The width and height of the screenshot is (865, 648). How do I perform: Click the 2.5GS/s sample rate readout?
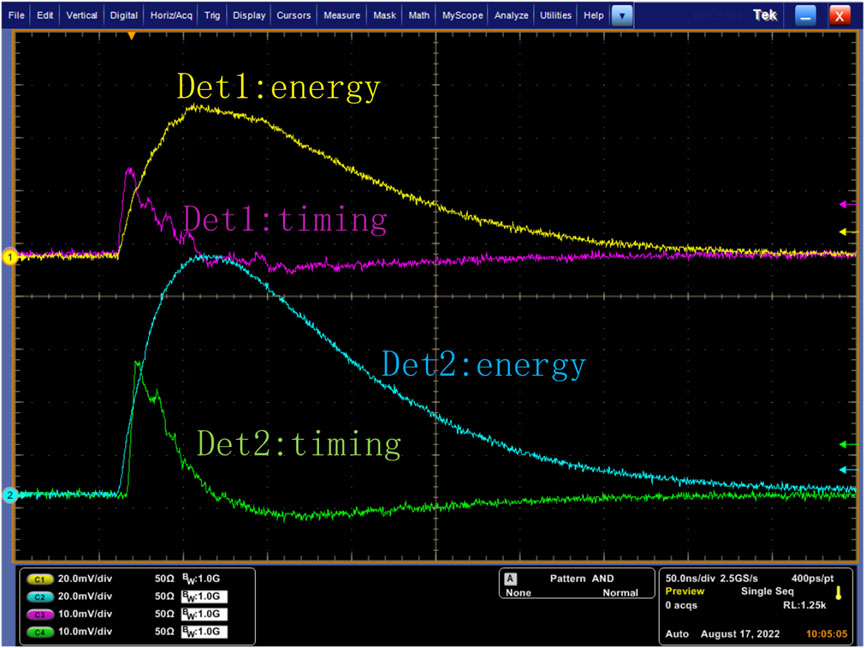point(739,579)
